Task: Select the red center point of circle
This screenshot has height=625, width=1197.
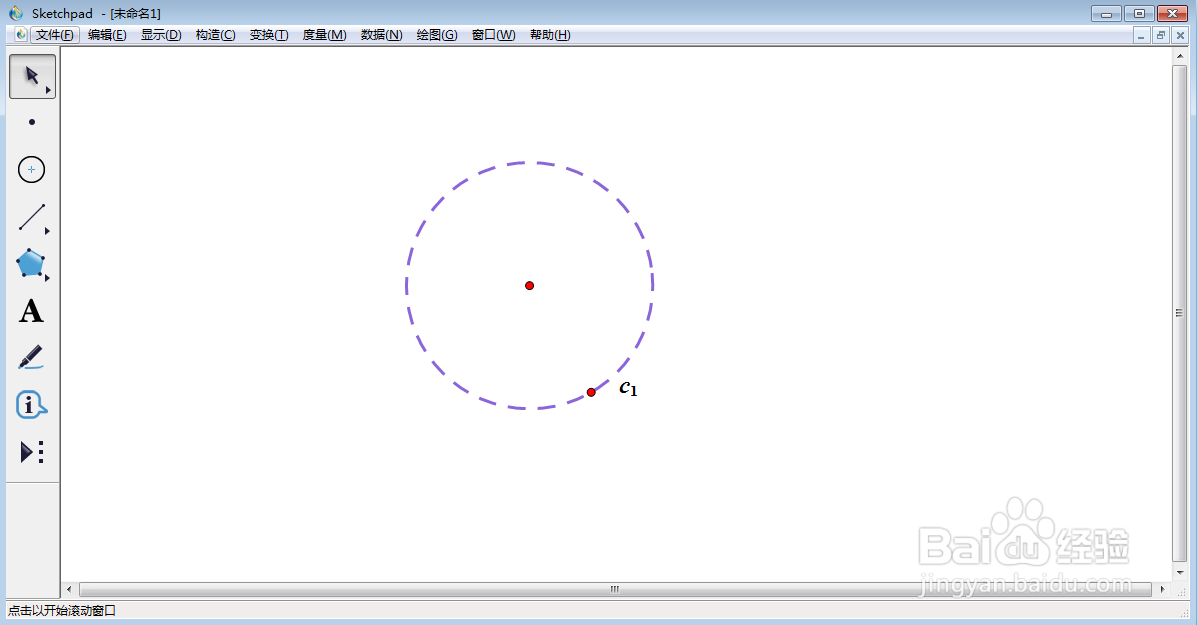Action: coord(529,285)
